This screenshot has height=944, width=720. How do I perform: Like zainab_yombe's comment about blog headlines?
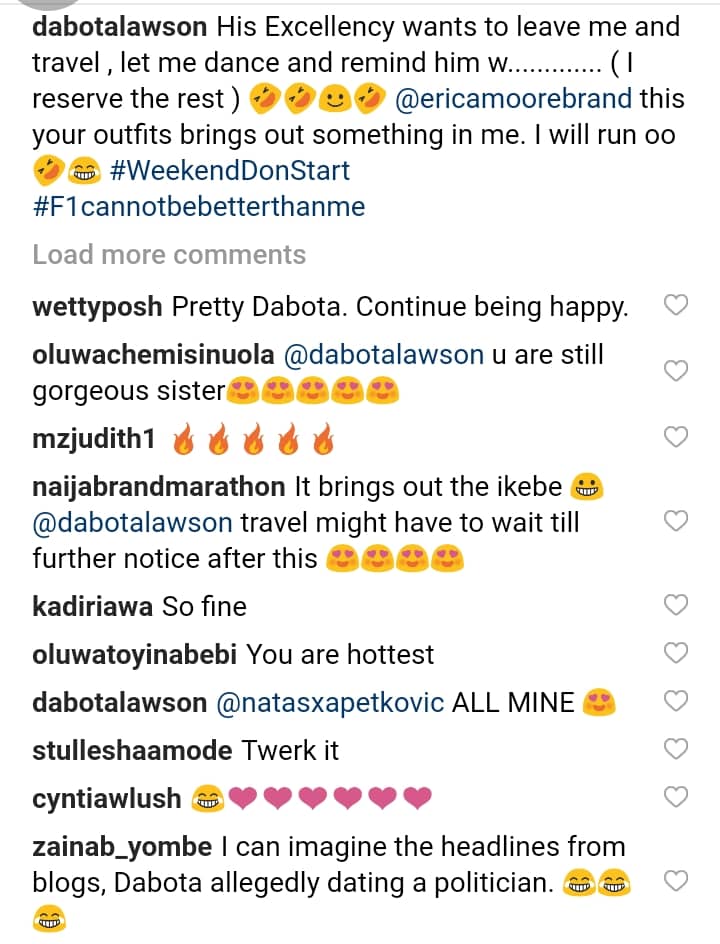pyautogui.click(x=676, y=881)
